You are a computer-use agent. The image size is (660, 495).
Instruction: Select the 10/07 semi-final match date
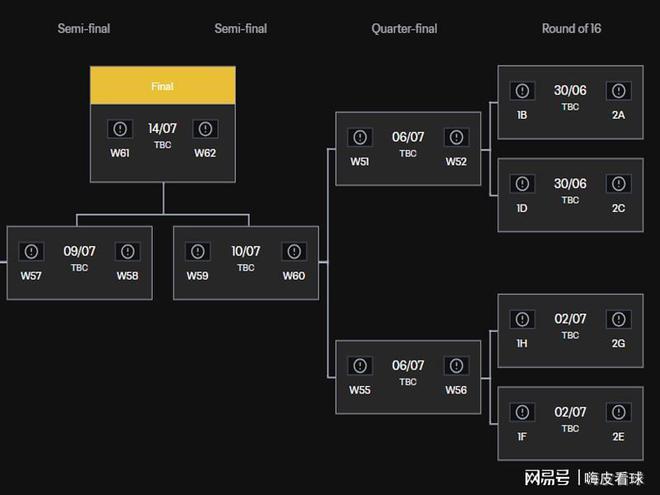coord(246,251)
